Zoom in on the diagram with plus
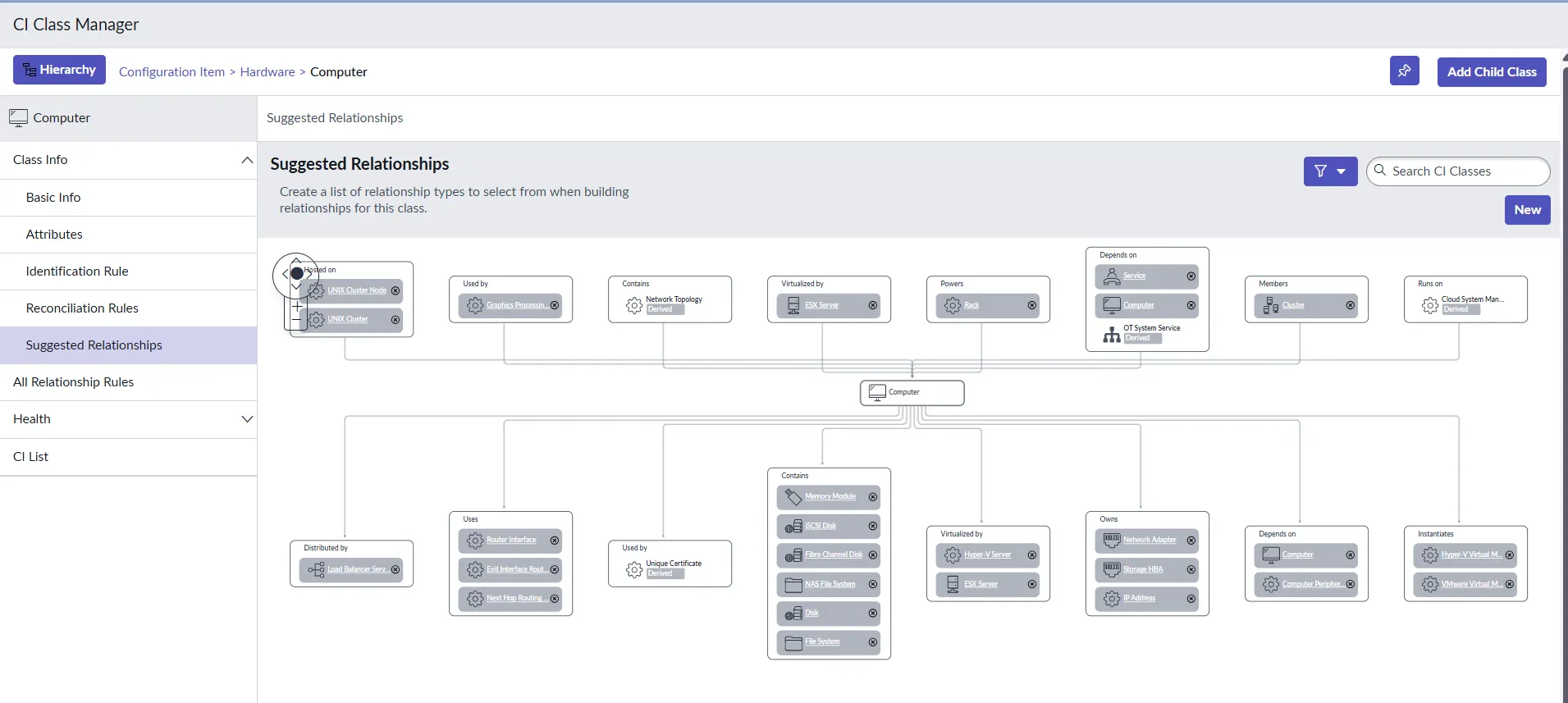The image size is (1568, 703). coord(296,306)
